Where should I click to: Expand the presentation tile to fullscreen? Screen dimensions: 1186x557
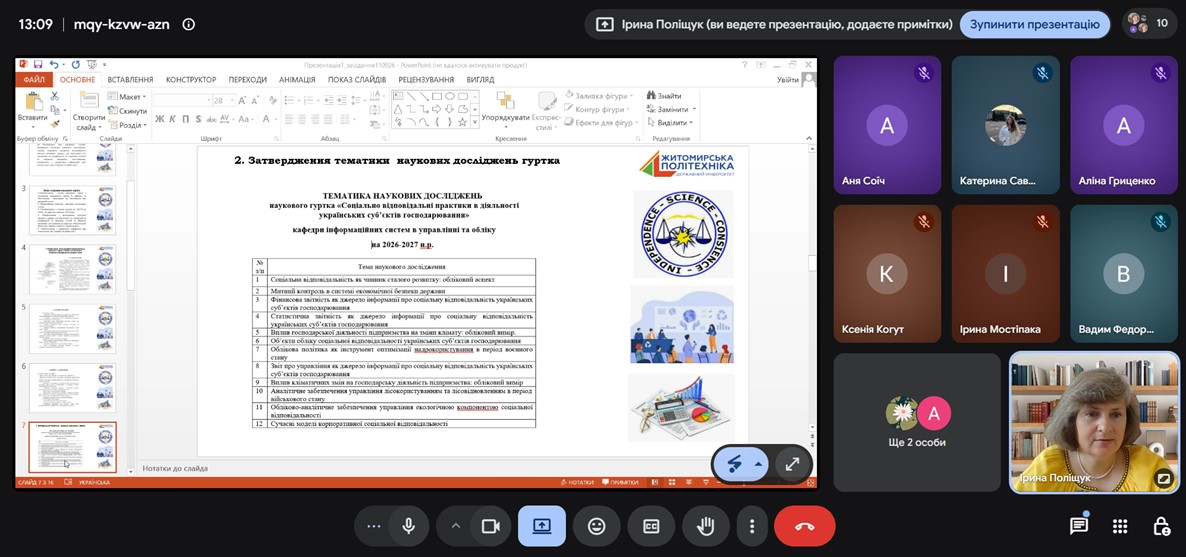click(793, 464)
